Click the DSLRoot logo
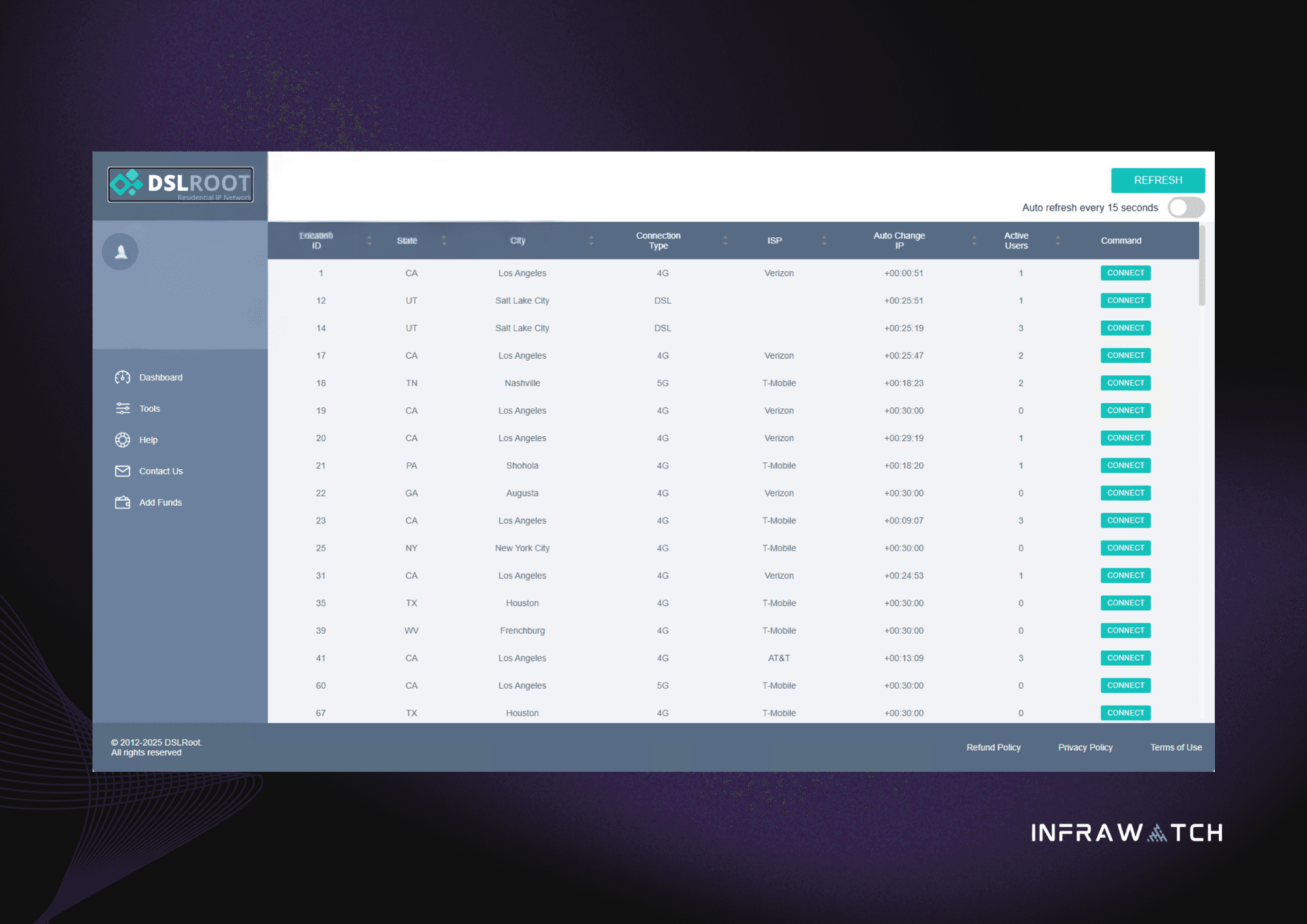Screen dimensions: 1307x924 180,184
